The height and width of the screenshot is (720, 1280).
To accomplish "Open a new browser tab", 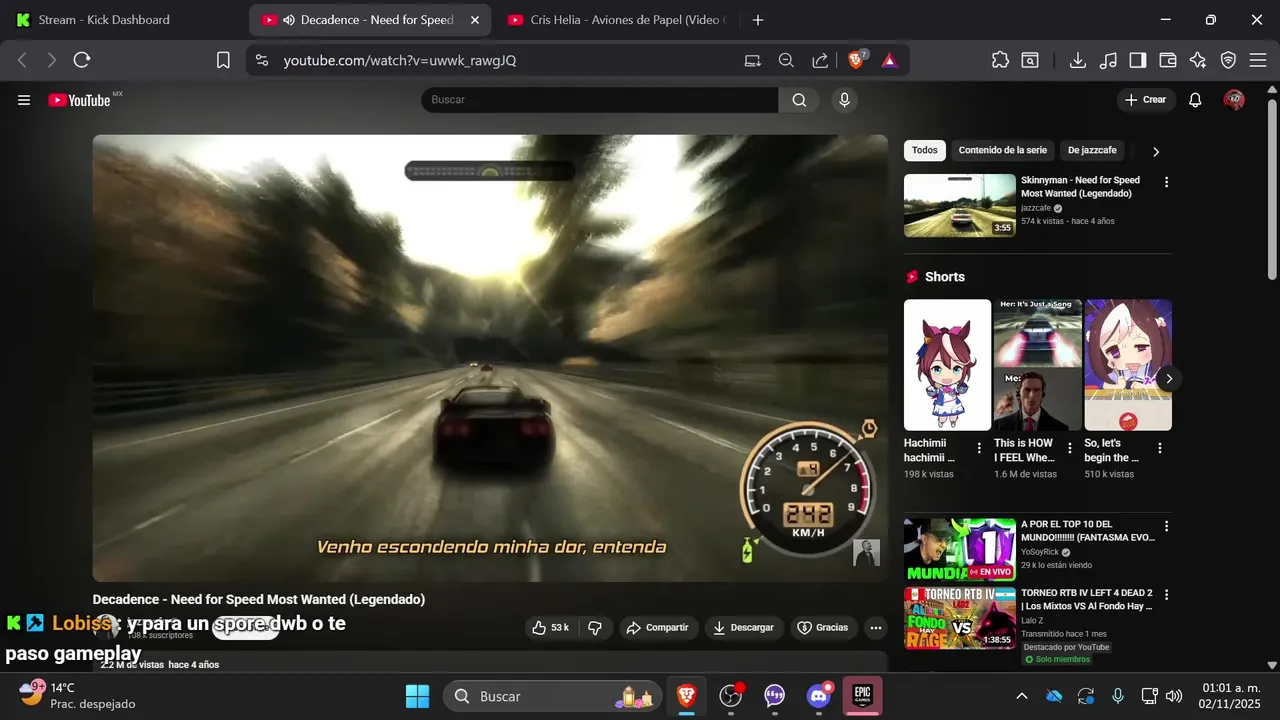I will click(758, 20).
